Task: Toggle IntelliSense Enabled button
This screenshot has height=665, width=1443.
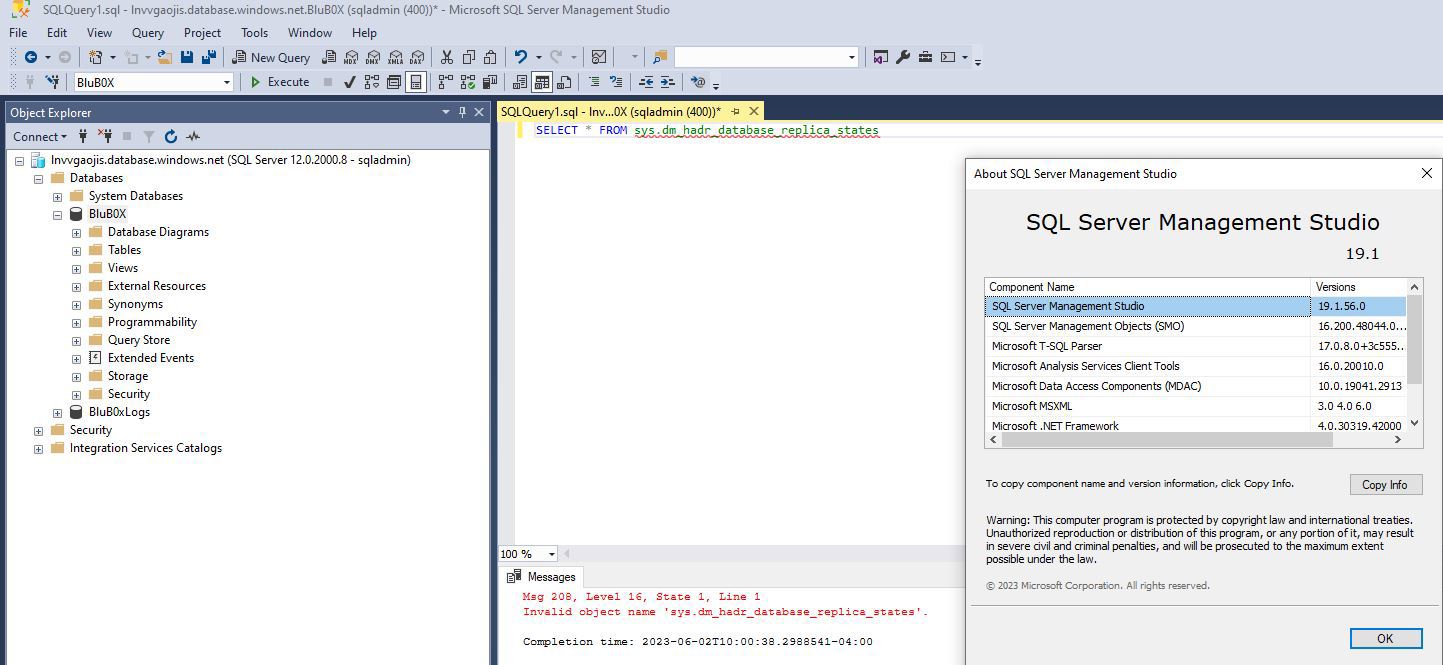Action: point(416,82)
